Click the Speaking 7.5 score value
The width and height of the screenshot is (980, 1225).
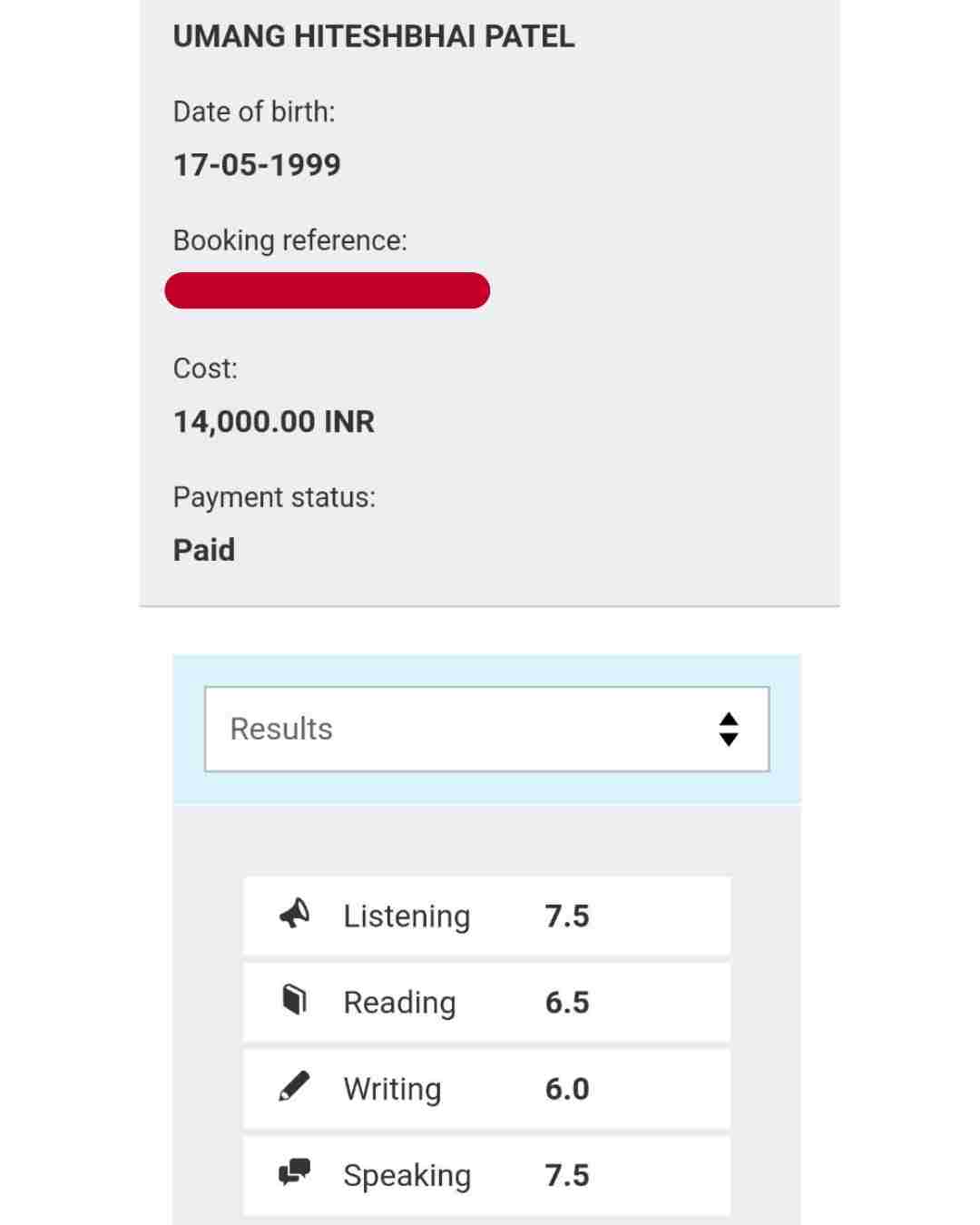(567, 1175)
